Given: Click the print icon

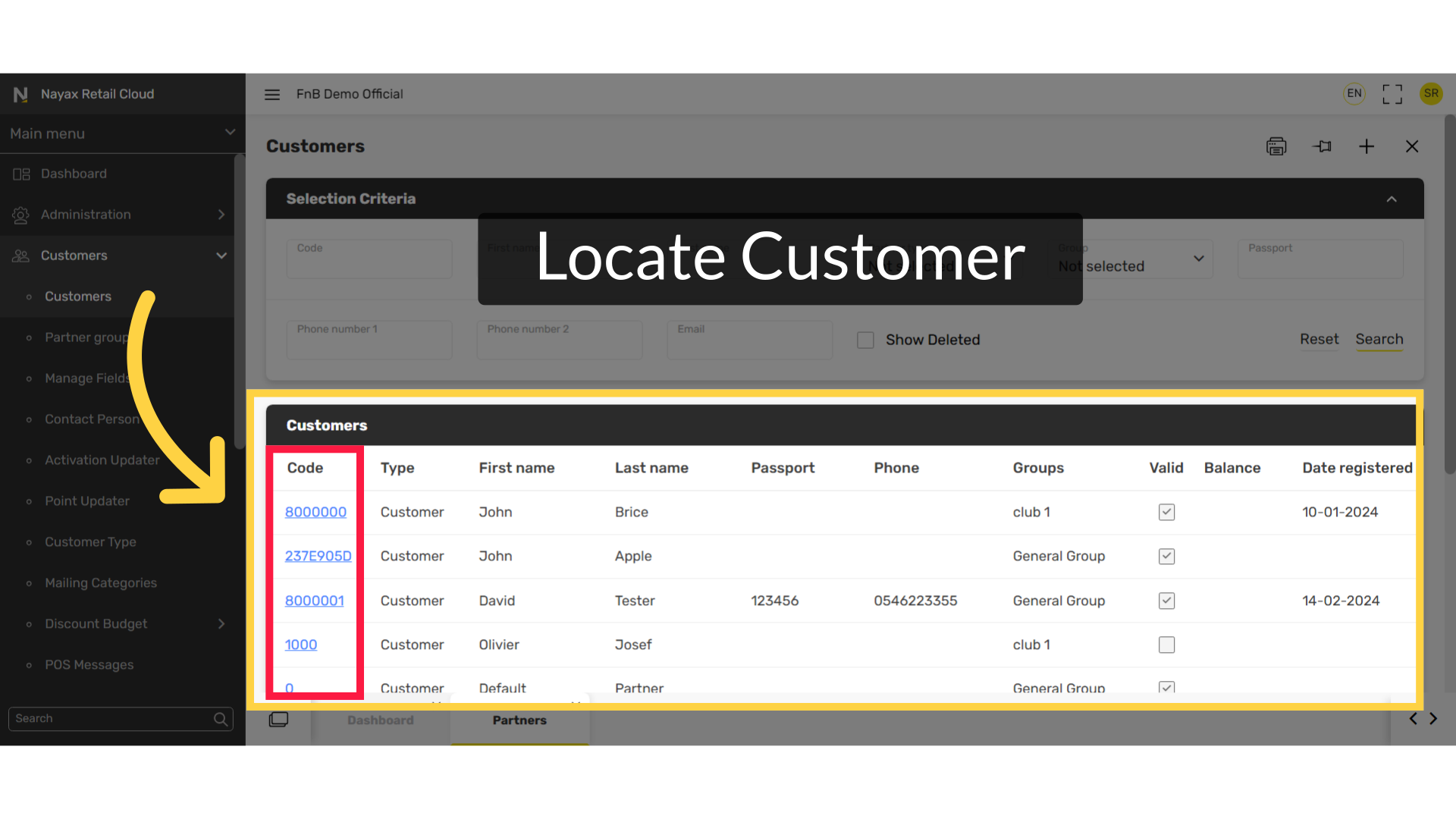Looking at the screenshot, I should pos(1276,146).
